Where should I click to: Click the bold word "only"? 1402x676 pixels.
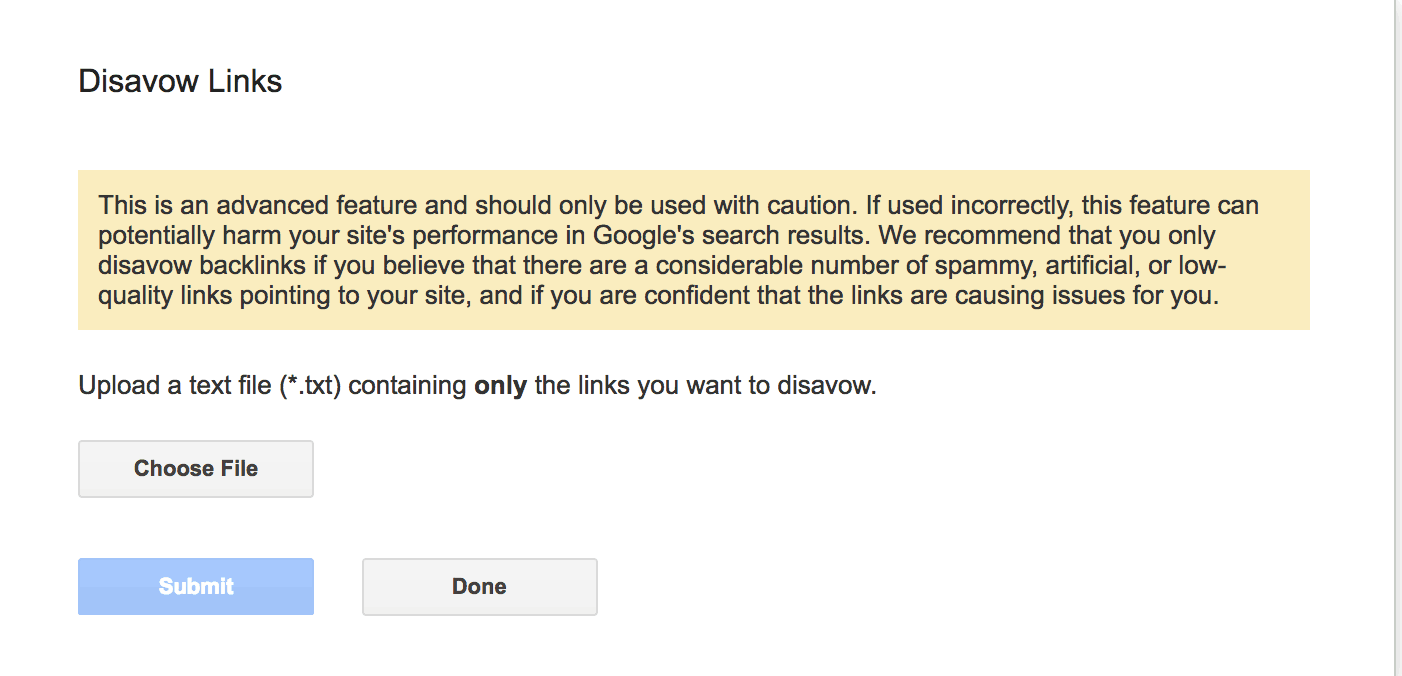click(500, 386)
